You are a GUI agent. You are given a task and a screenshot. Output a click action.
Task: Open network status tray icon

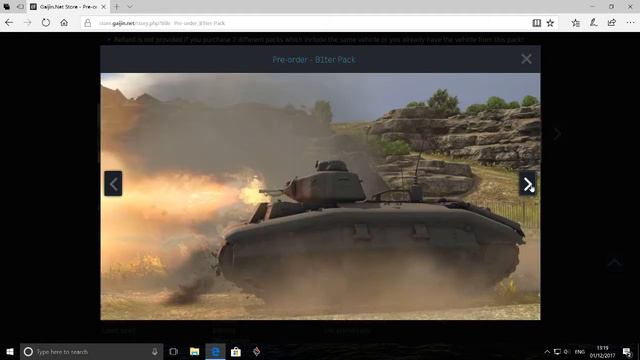click(x=557, y=351)
